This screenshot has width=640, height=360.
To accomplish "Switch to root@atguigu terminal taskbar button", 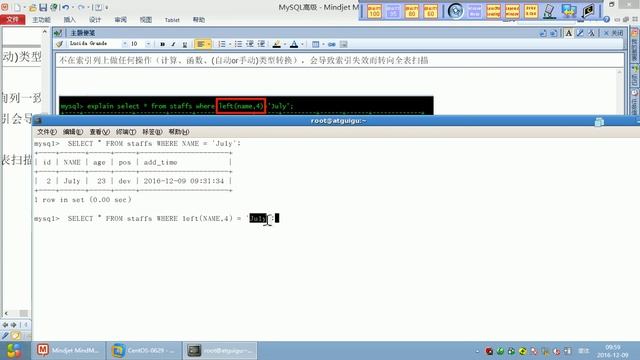I will click(220, 351).
